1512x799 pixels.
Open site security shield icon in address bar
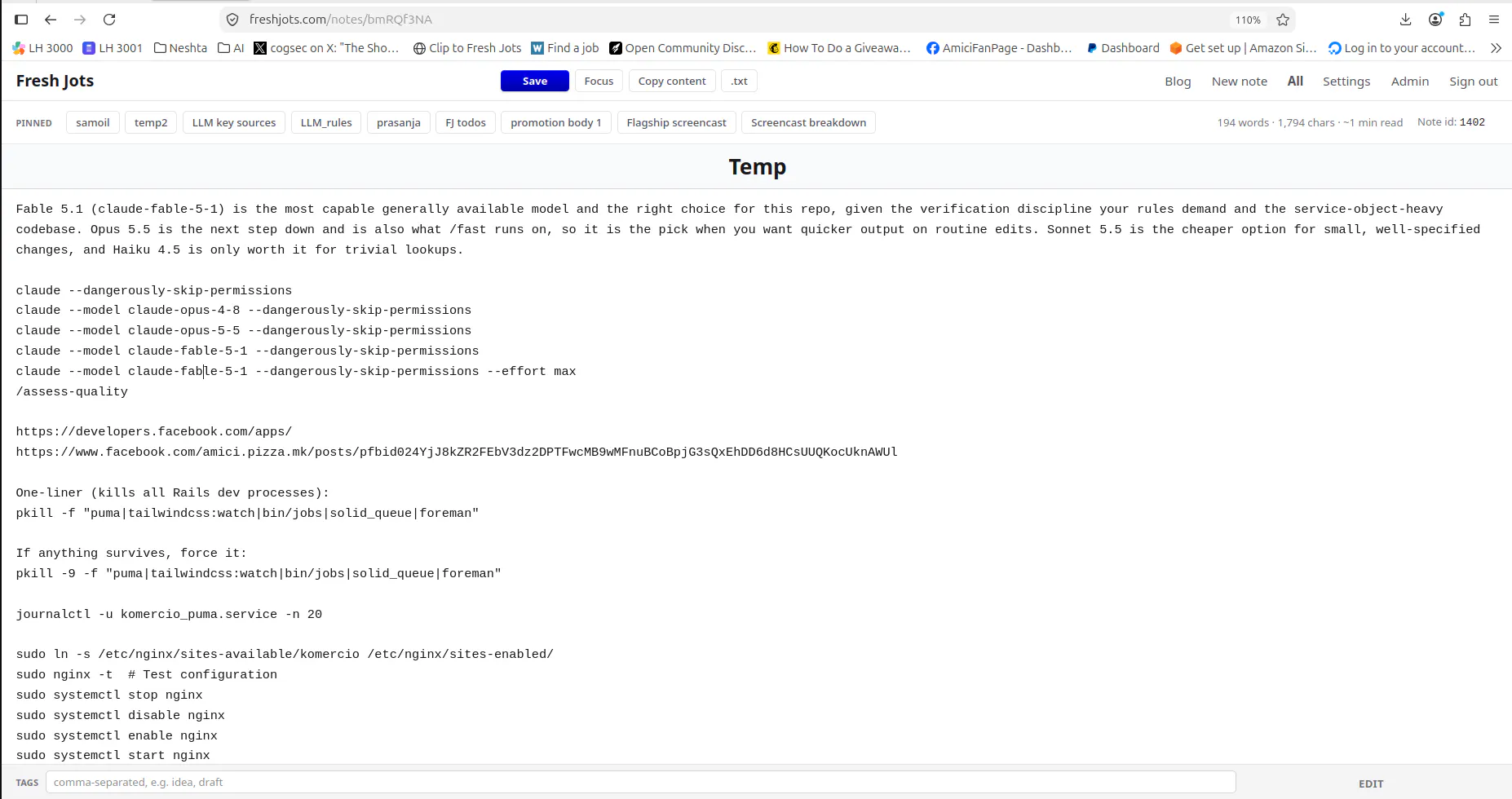pos(232,20)
